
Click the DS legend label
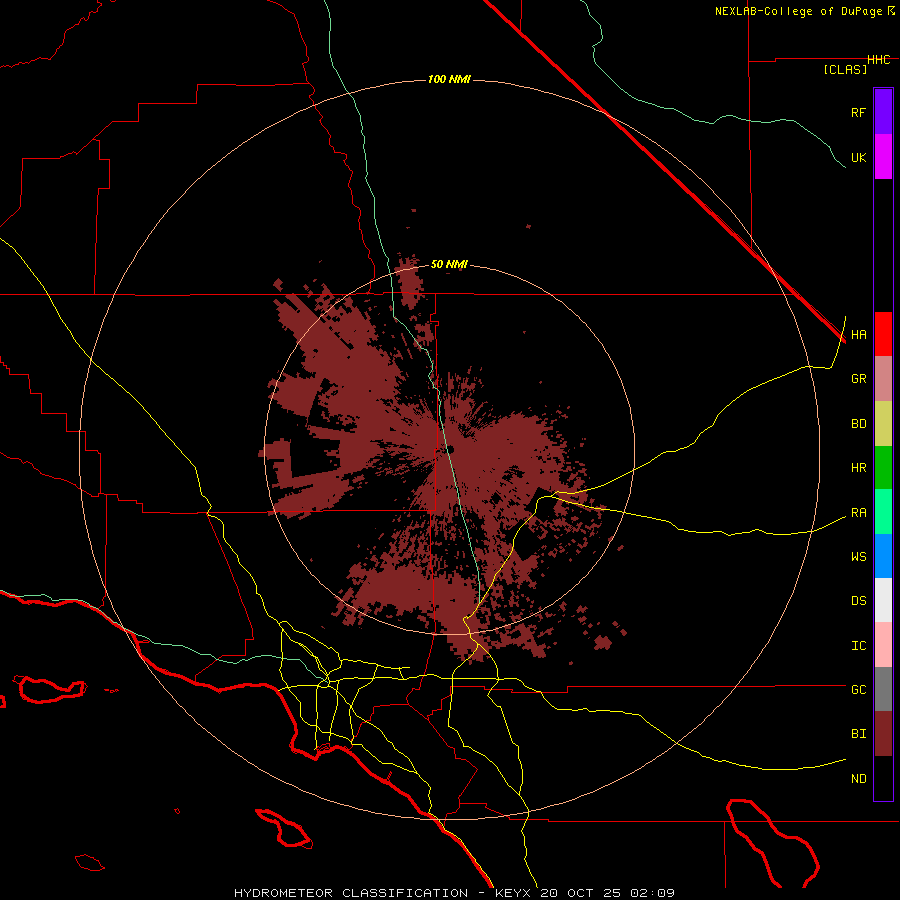pyautogui.click(x=859, y=601)
